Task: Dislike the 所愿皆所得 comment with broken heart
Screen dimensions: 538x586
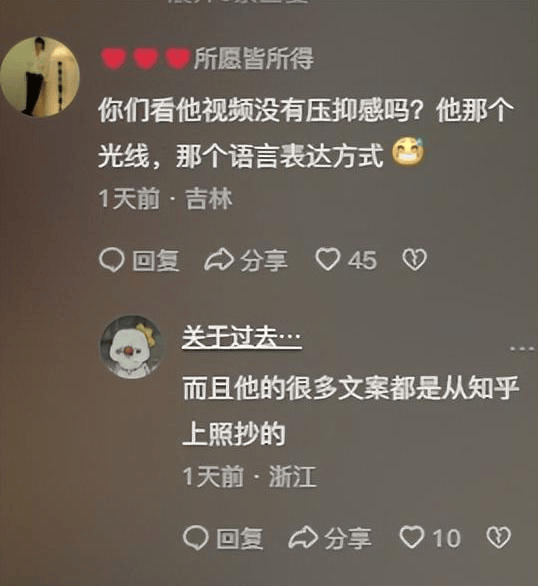Action: coord(414,259)
